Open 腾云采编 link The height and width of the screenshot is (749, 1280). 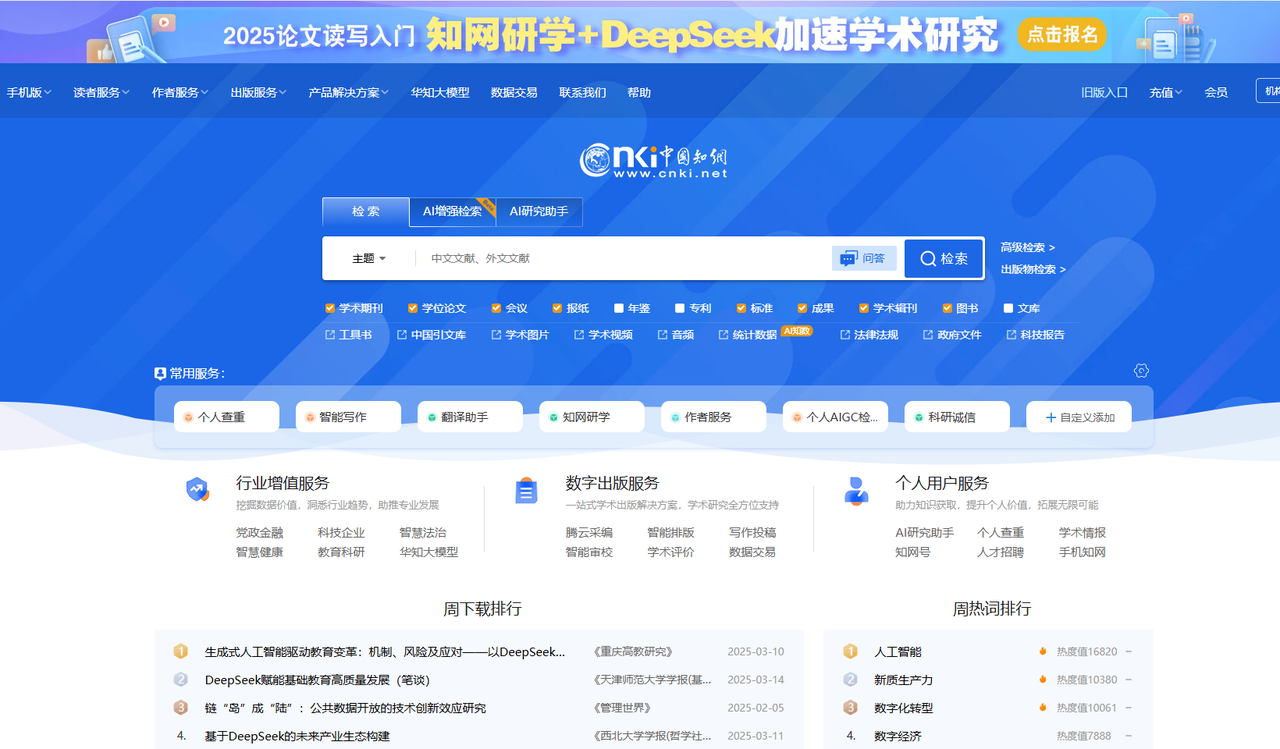pos(589,533)
